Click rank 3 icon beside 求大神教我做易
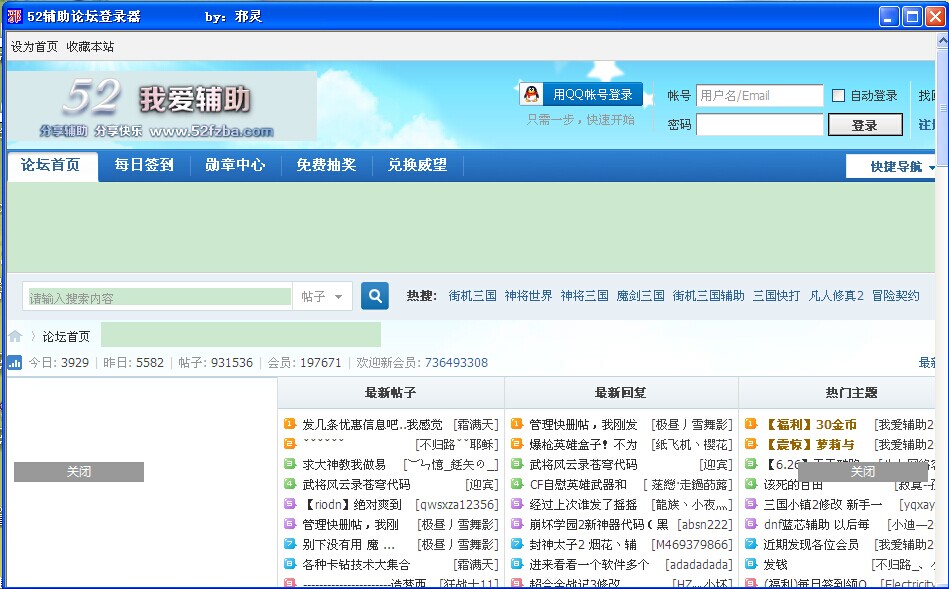The height and width of the screenshot is (589, 949). 290,464
